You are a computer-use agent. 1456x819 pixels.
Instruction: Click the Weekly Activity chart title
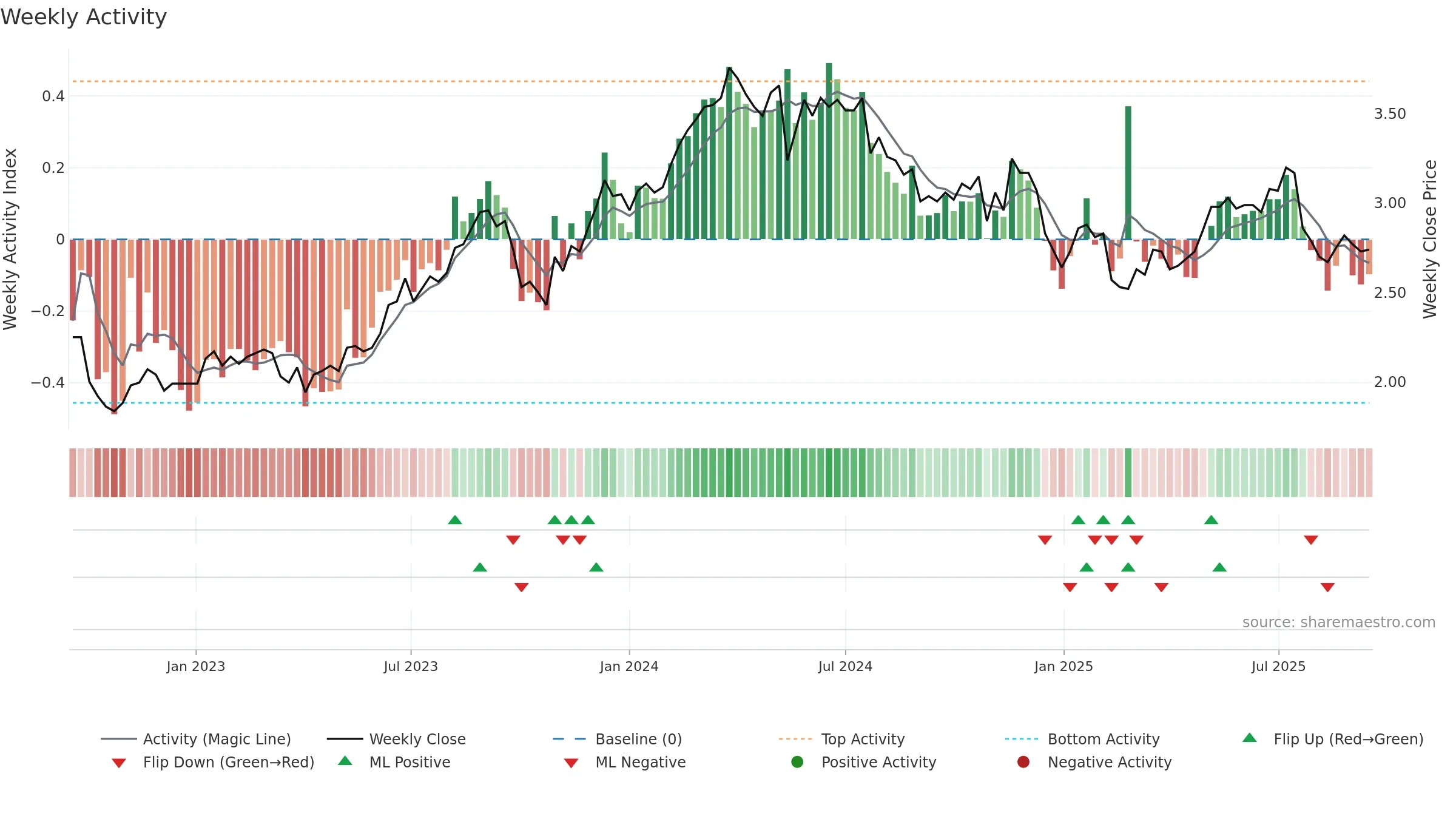point(84,17)
